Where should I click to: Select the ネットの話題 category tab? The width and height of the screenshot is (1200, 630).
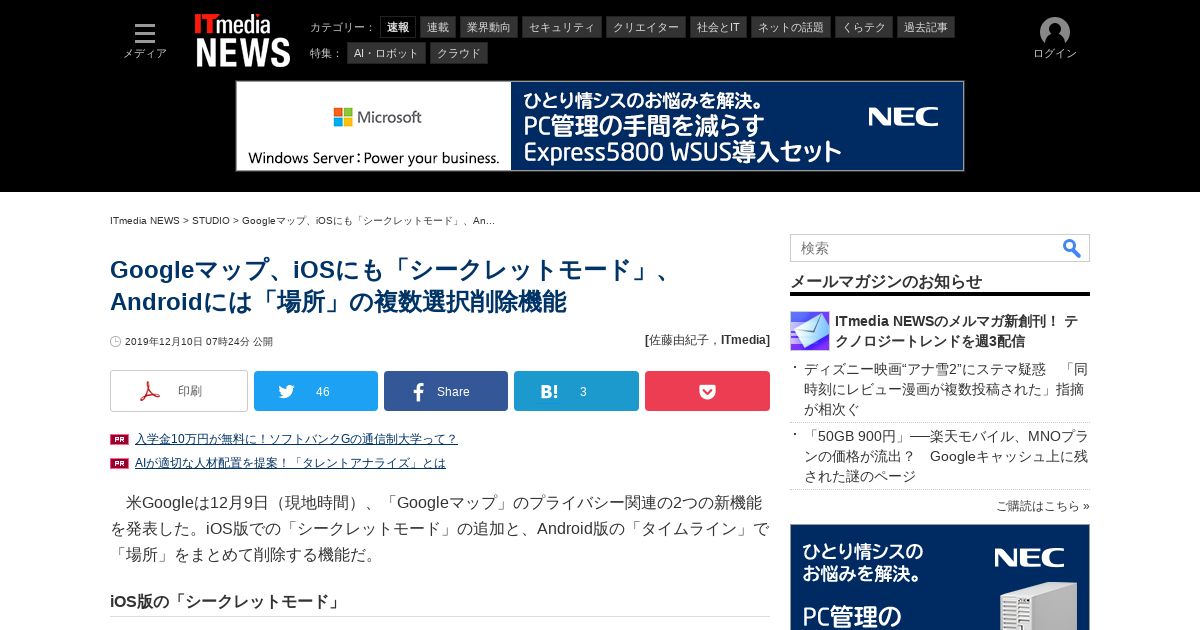click(791, 27)
